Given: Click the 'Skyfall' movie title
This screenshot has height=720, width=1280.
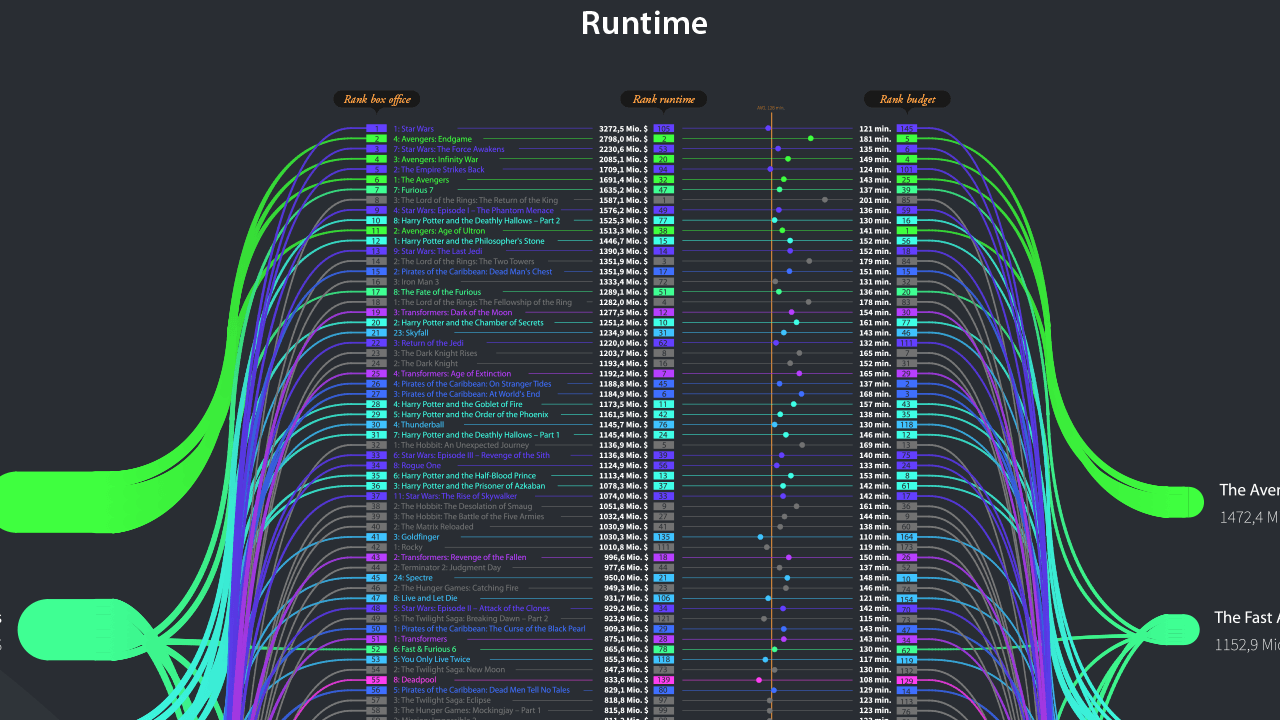Looking at the screenshot, I should click(410, 333).
